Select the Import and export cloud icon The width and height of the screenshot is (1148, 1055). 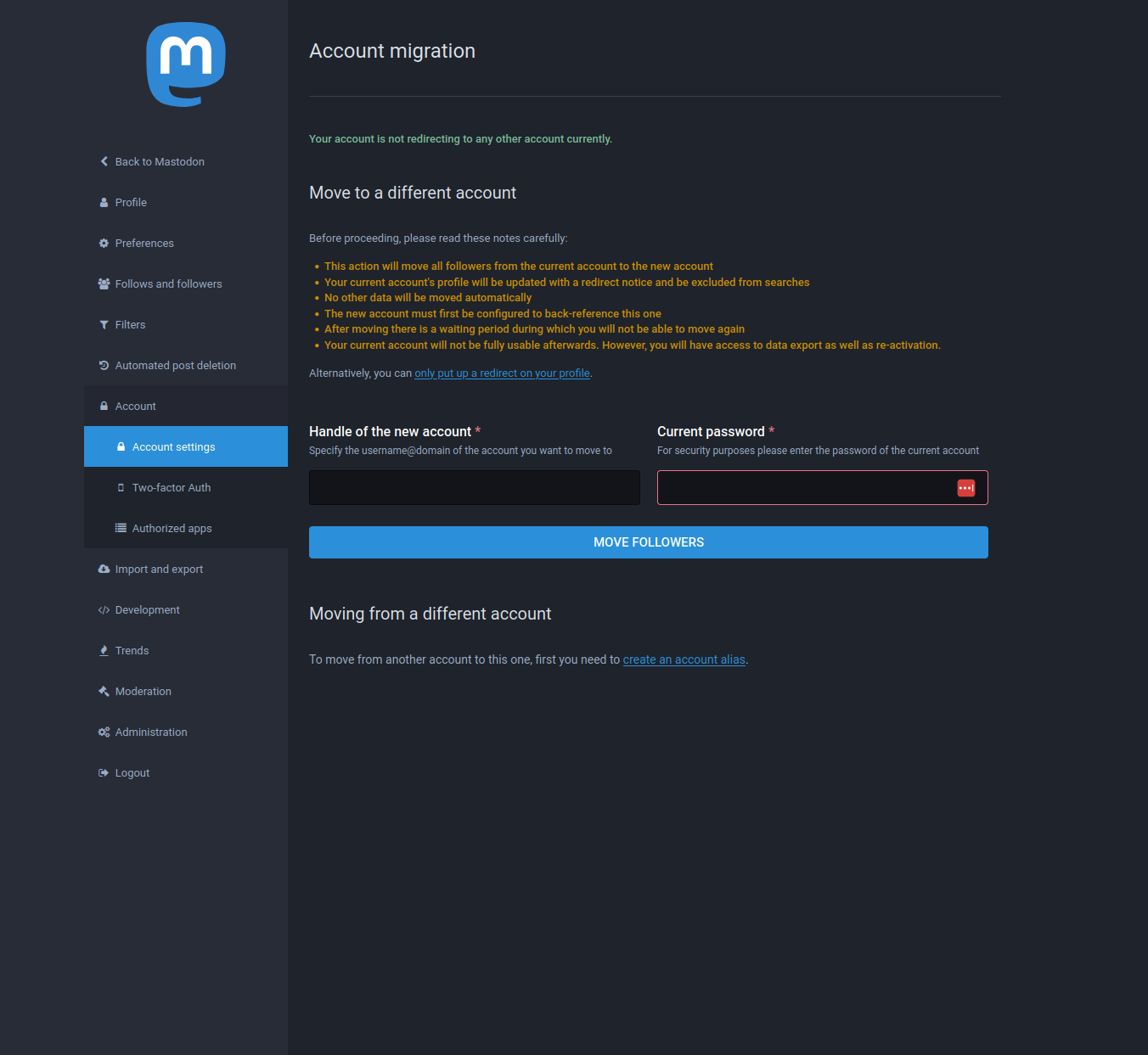(x=103, y=569)
